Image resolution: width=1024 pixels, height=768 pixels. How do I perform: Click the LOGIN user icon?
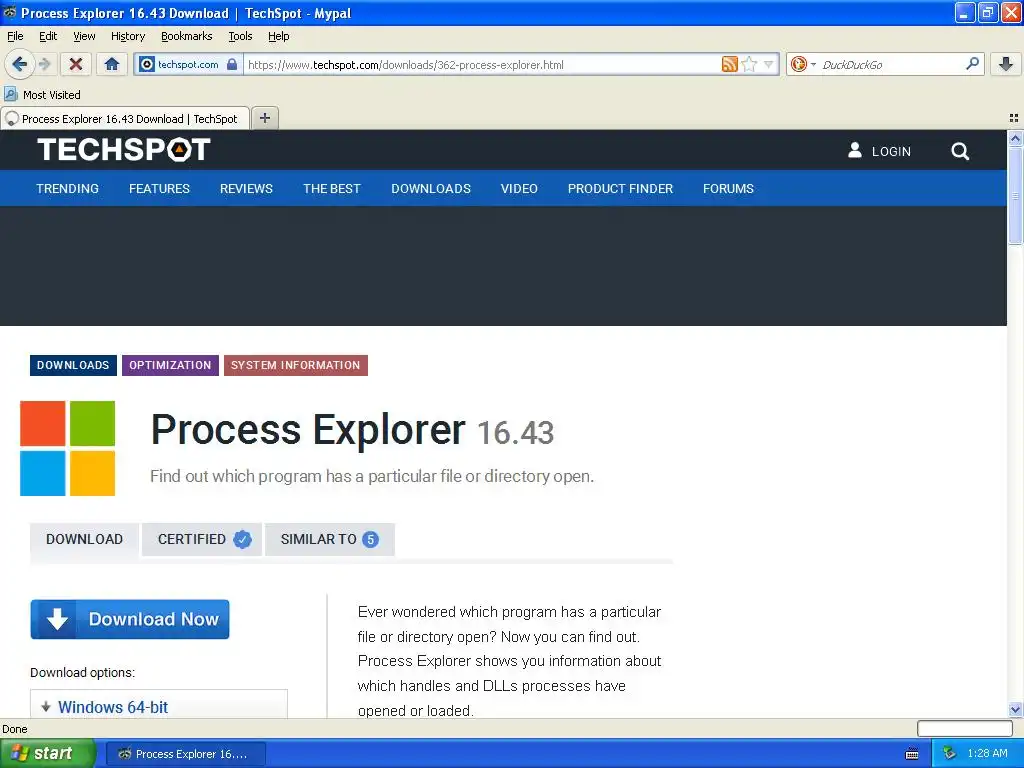854,151
